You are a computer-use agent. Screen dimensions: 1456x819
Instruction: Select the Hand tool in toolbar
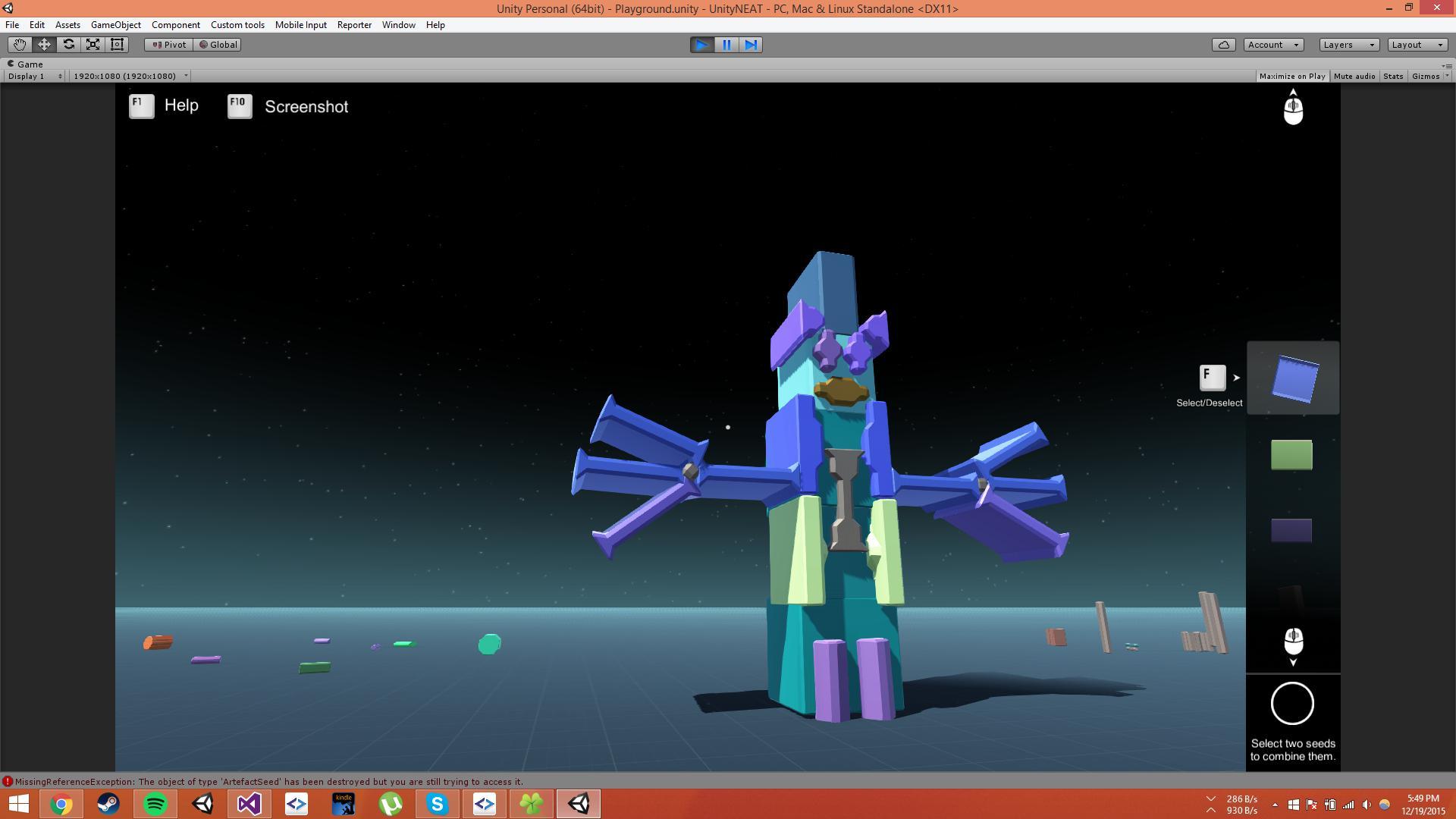(20, 45)
